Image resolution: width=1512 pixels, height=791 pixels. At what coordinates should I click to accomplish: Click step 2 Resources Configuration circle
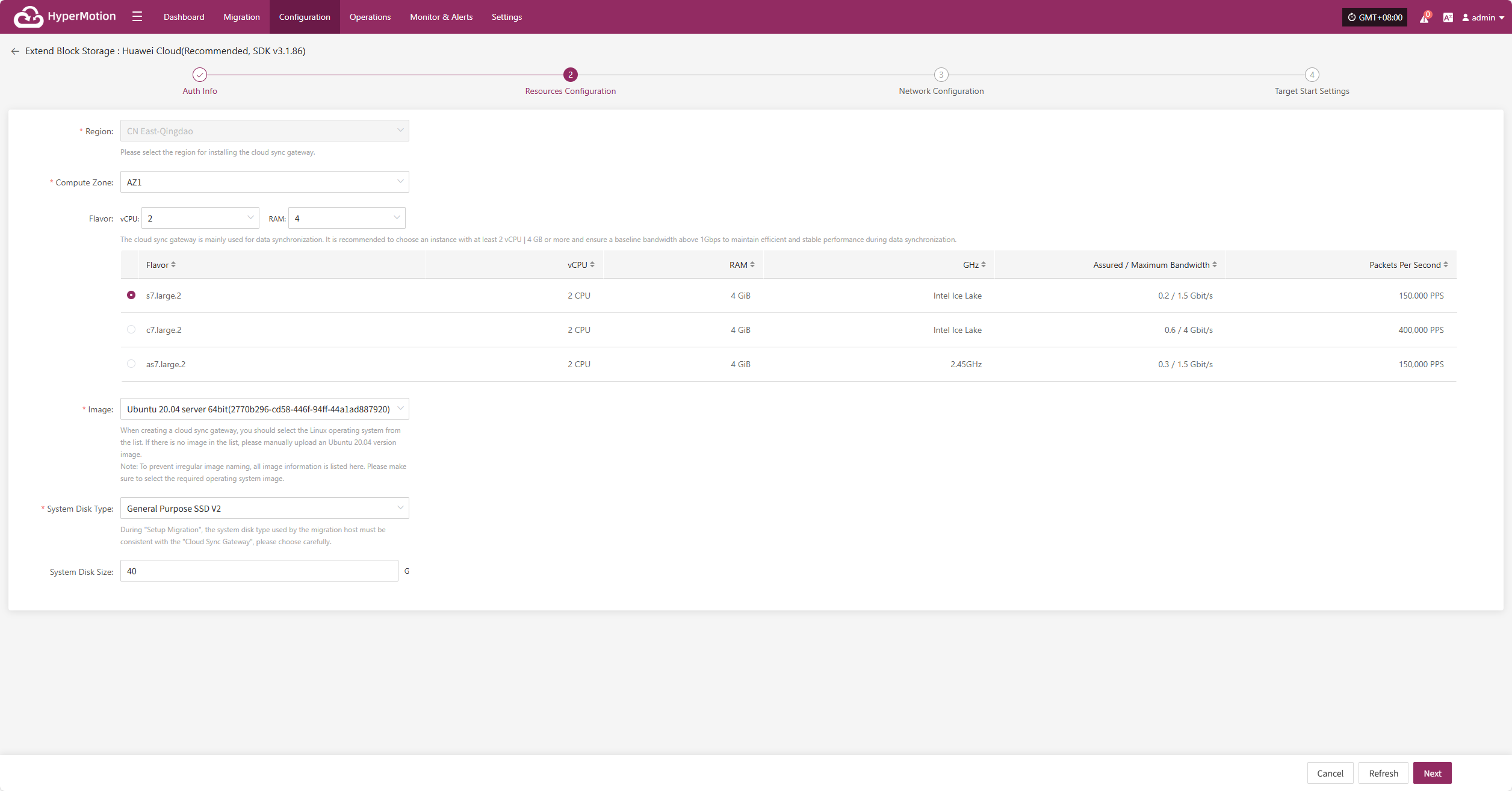tap(571, 75)
